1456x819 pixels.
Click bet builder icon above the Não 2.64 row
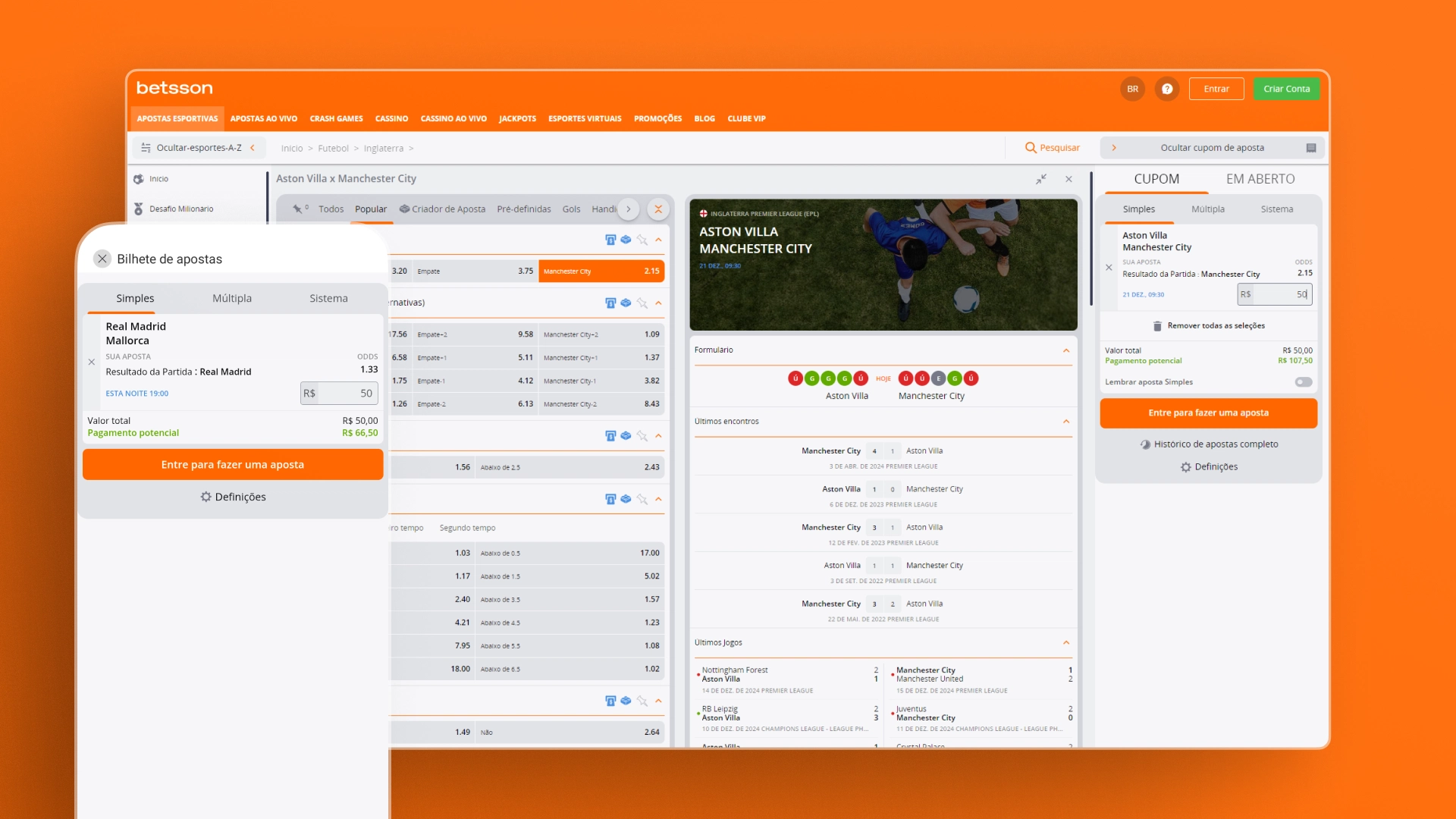pos(626,701)
